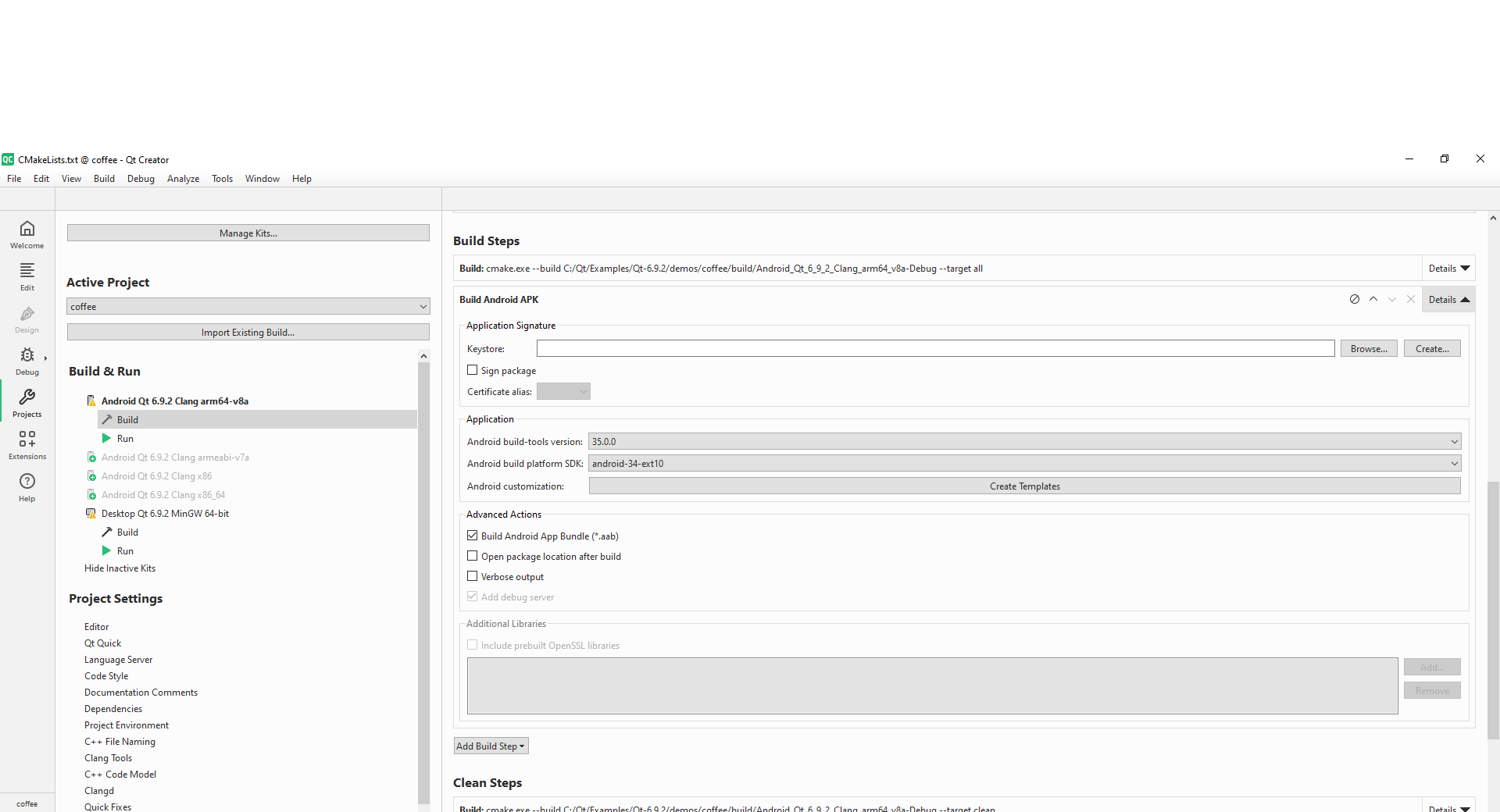Switch to Edit mode in sidebar

pyautogui.click(x=27, y=276)
